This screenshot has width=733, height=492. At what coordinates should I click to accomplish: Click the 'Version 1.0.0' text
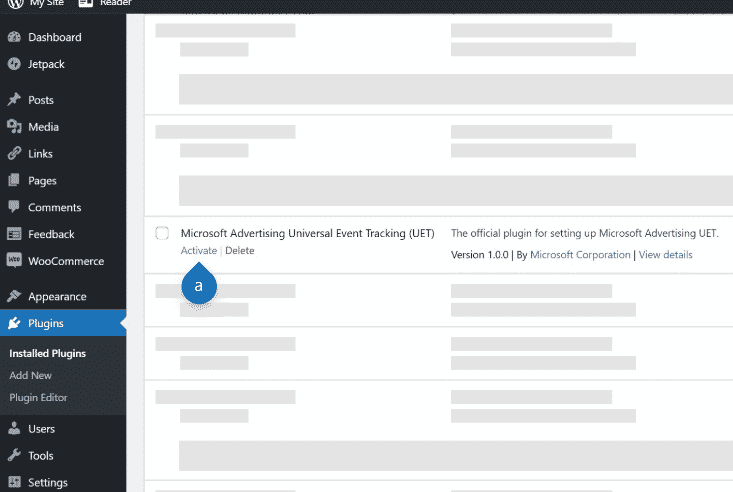coord(480,254)
